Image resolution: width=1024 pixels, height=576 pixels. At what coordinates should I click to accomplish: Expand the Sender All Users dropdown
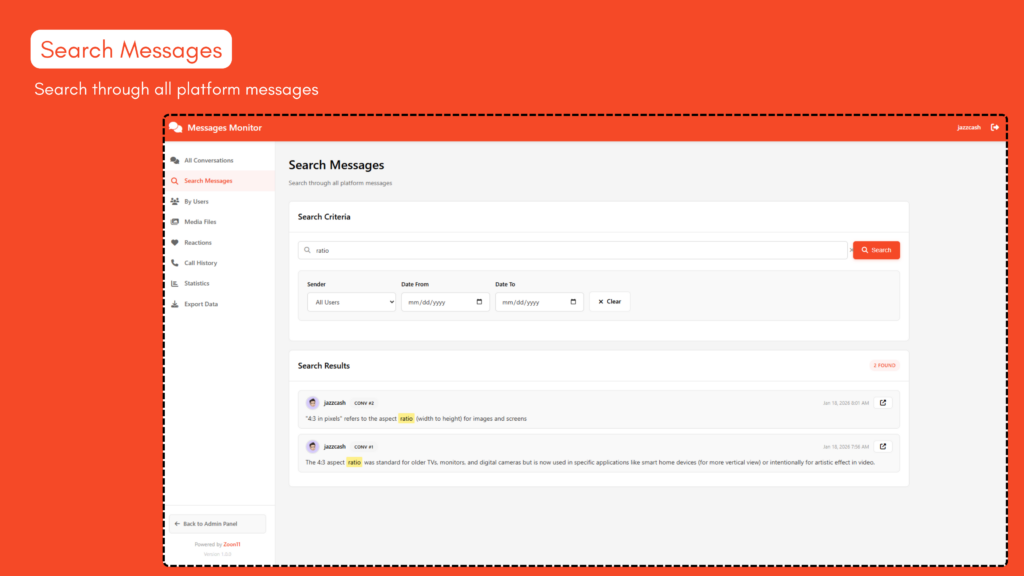(x=351, y=302)
